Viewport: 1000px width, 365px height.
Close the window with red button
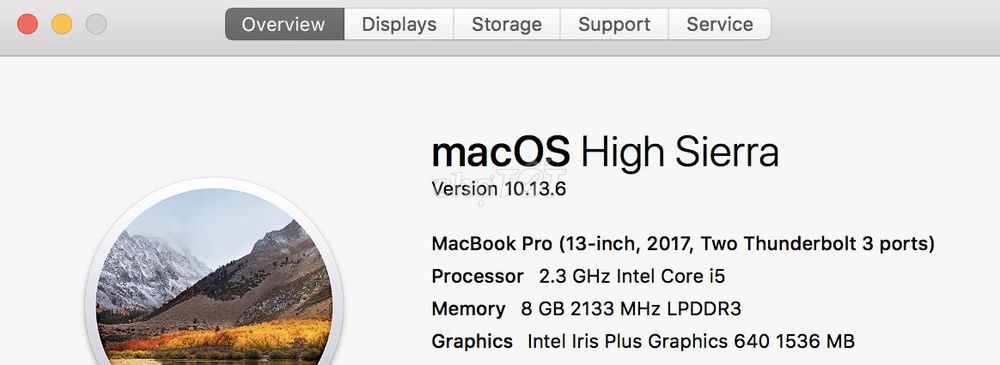pos(27,24)
